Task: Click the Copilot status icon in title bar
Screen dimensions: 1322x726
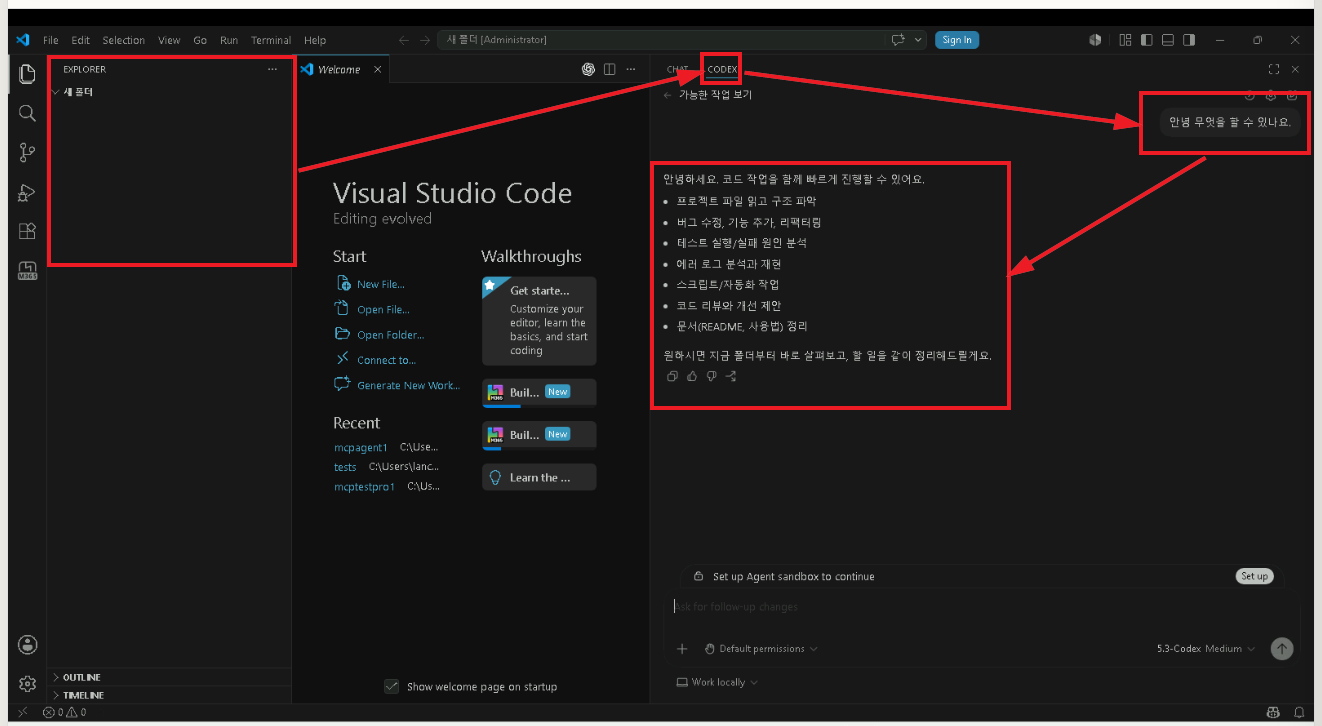Action: pos(1095,40)
